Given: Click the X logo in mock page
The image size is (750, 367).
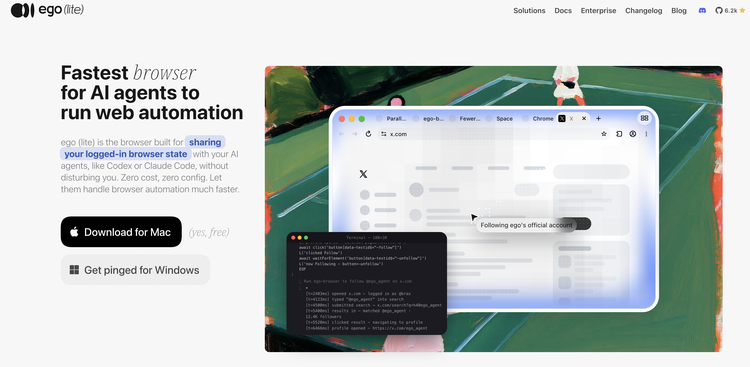Looking at the screenshot, I should (364, 174).
